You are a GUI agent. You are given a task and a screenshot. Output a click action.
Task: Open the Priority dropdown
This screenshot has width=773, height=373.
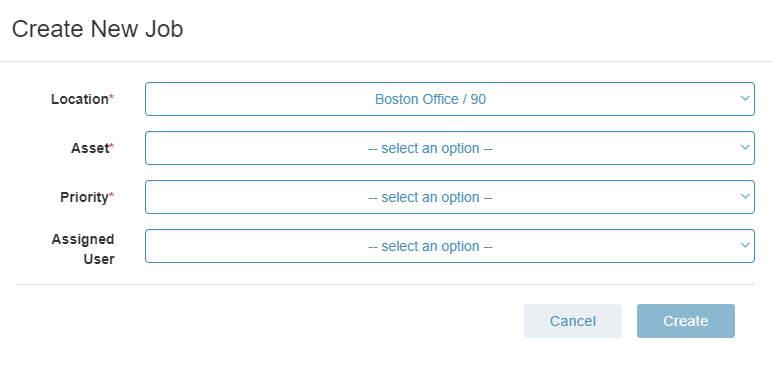tap(450, 197)
